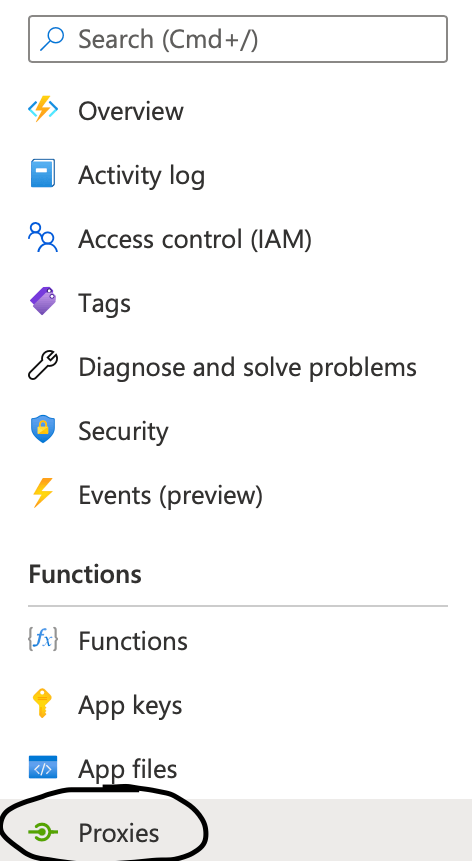Viewport: 472px width, 861px height.
Task: Click the fx Functions icon
Action: coord(43,640)
